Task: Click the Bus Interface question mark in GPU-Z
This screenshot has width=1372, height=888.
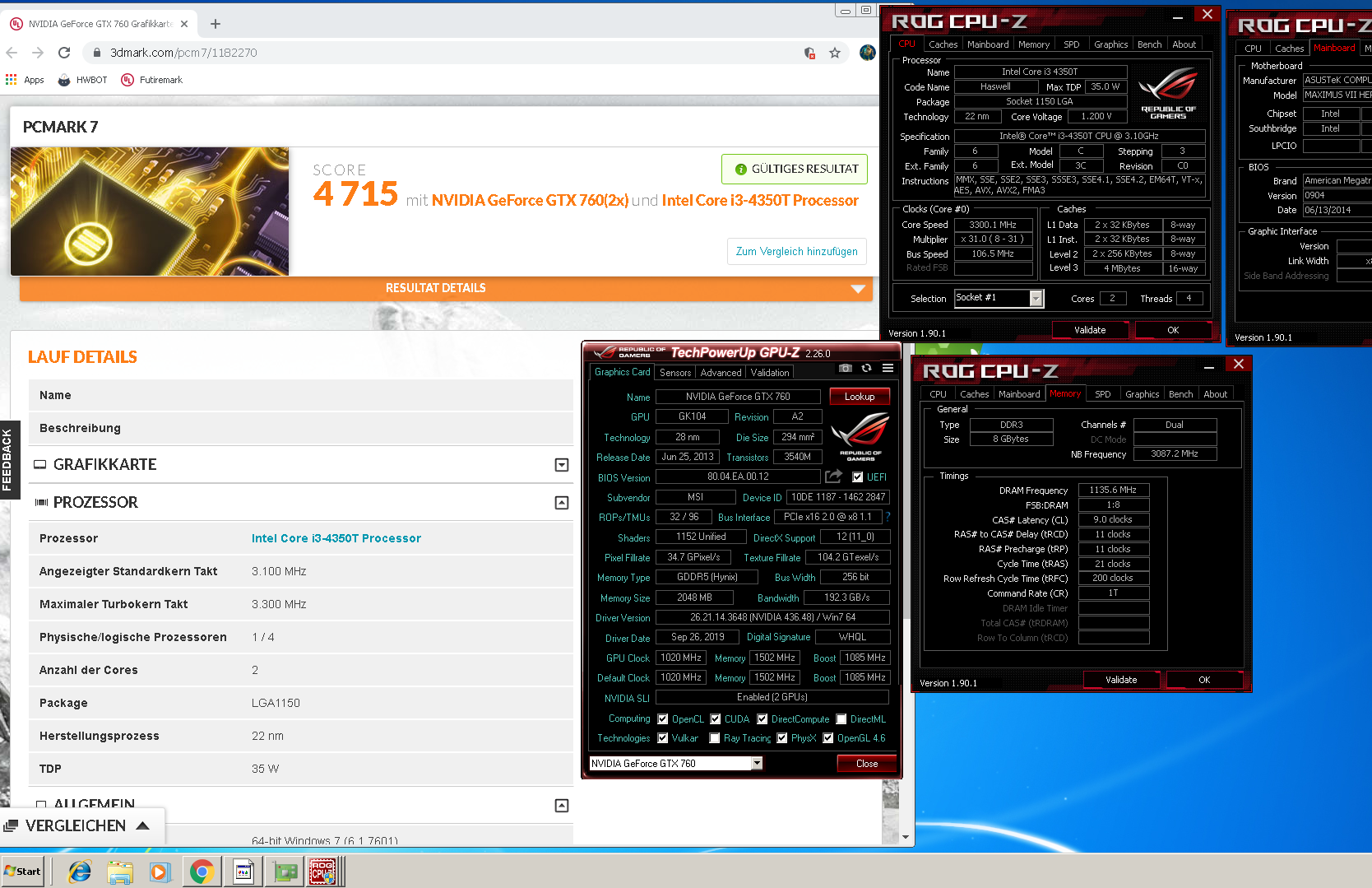Action: tap(888, 517)
